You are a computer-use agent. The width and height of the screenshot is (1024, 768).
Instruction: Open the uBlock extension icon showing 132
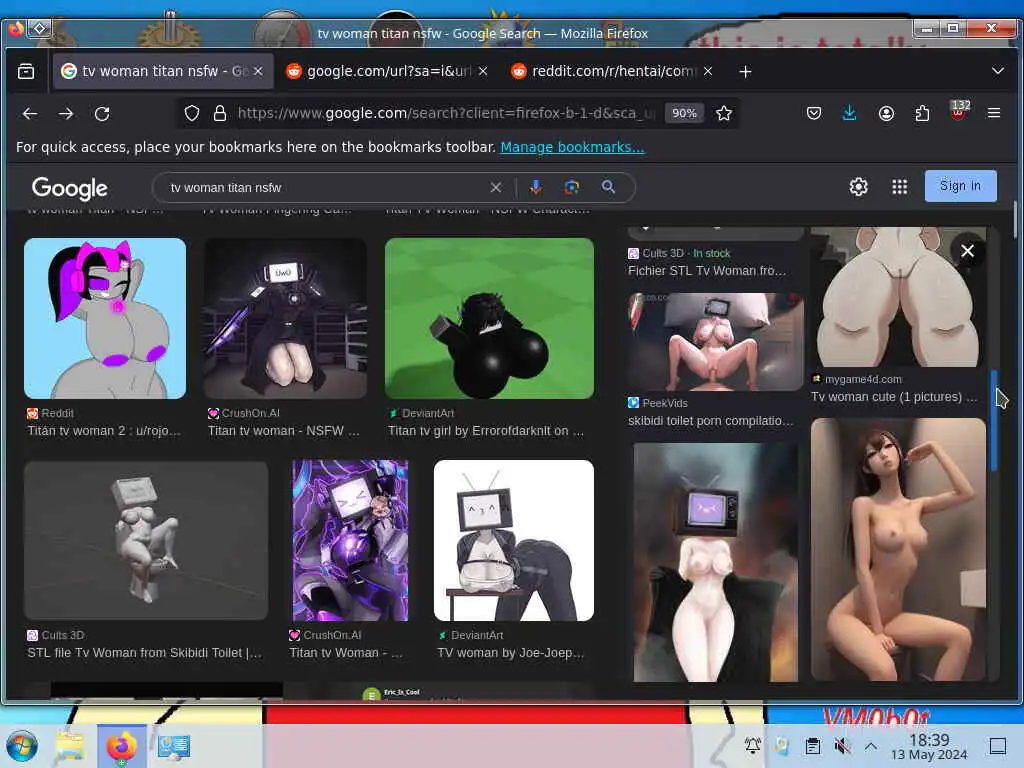(959, 110)
